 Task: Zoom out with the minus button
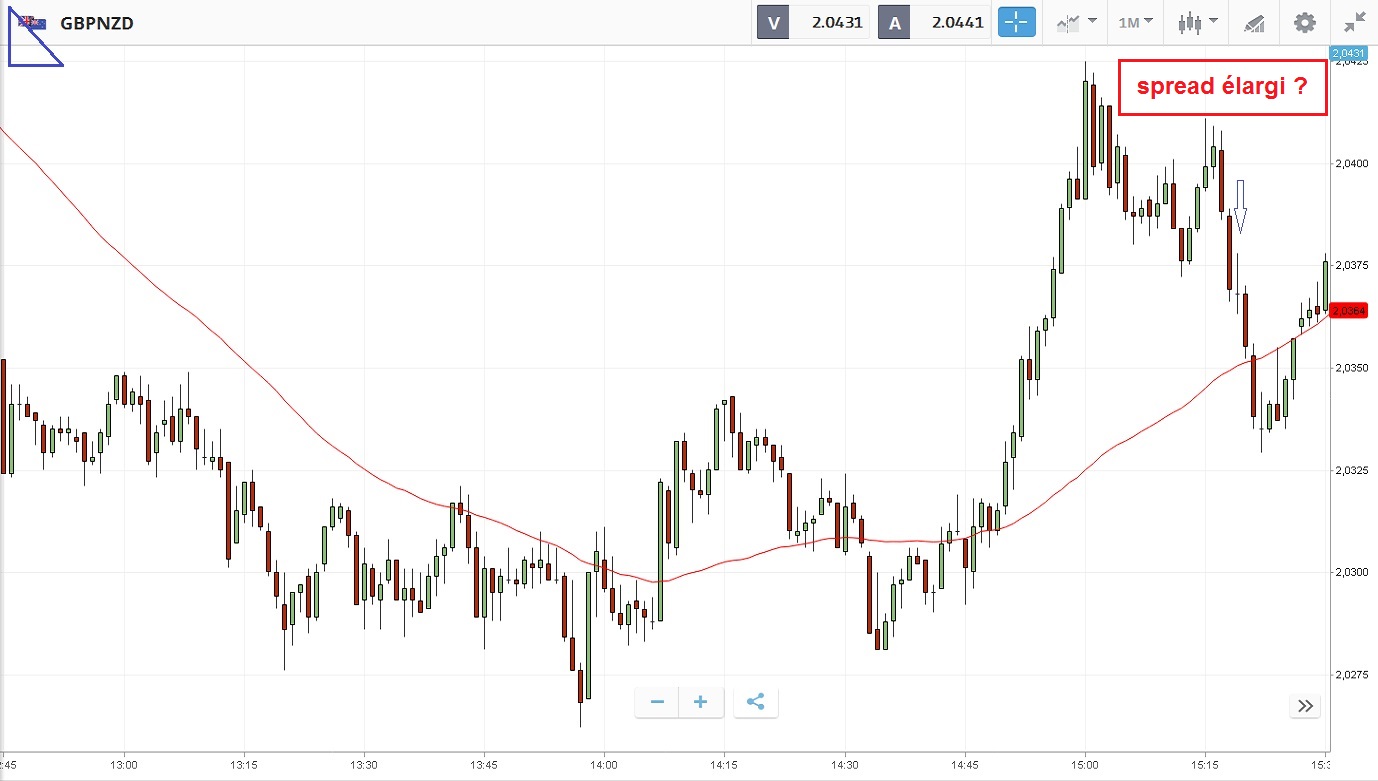click(657, 702)
